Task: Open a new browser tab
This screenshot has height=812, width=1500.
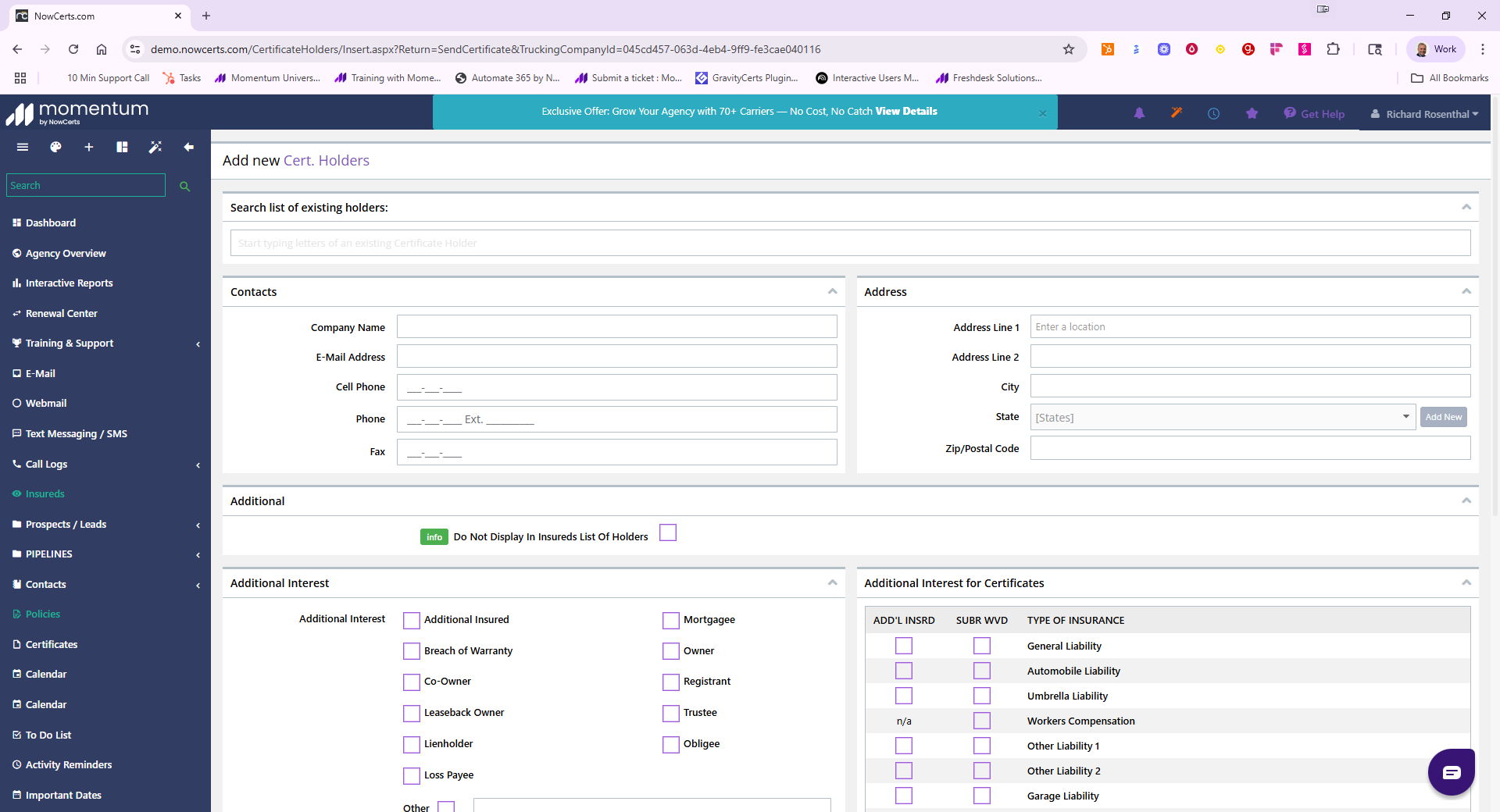Action: pos(206,16)
